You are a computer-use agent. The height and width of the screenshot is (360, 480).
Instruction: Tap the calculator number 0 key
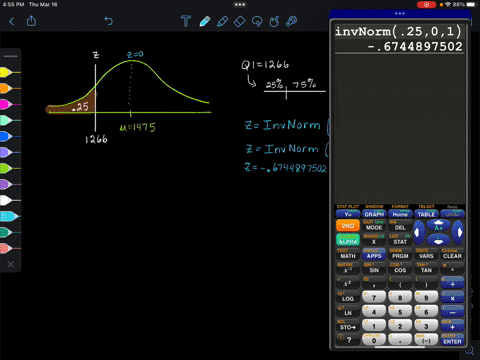[374, 340]
